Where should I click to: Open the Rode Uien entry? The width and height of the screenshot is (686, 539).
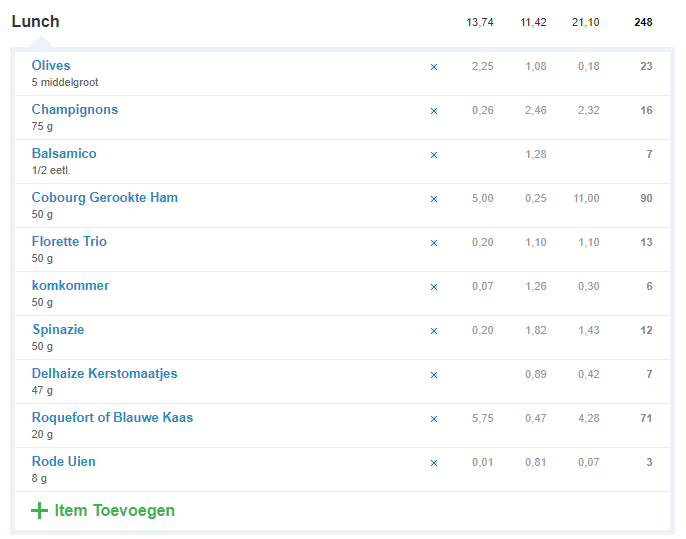(x=63, y=462)
